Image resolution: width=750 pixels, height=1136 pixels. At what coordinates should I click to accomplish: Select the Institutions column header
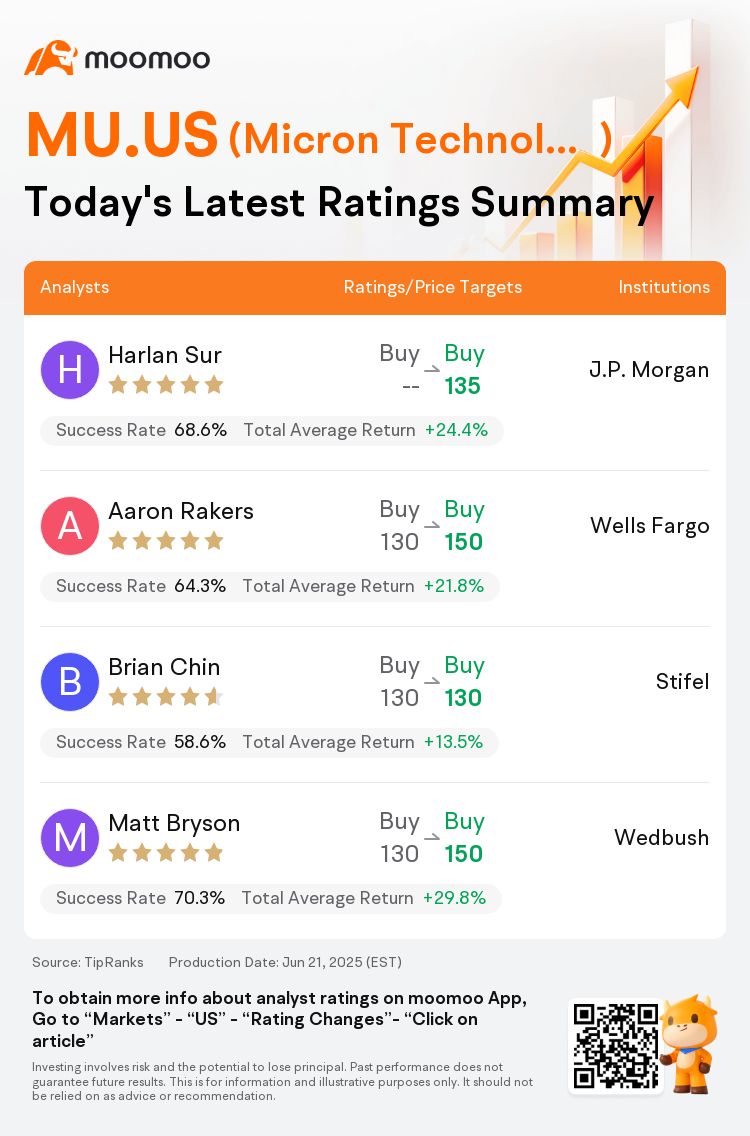(x=664, y=287)
